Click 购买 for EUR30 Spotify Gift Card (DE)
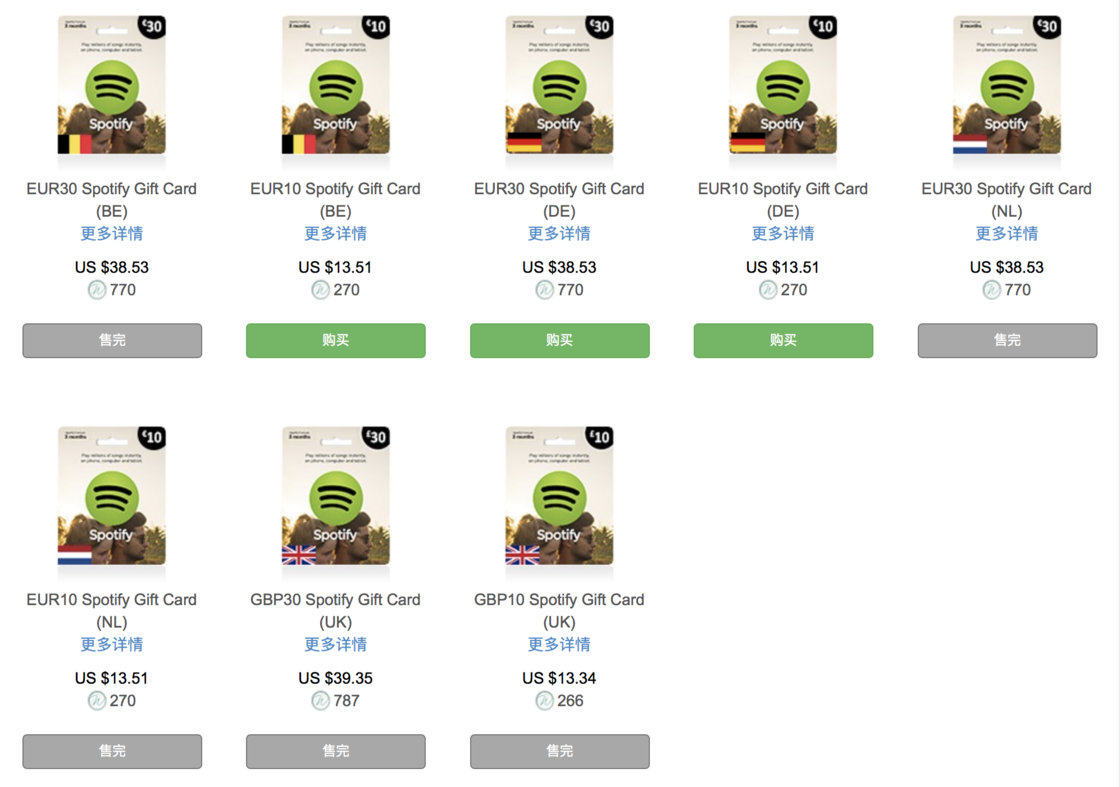This screenshot has height=787, width=1120. pos(560,340)
